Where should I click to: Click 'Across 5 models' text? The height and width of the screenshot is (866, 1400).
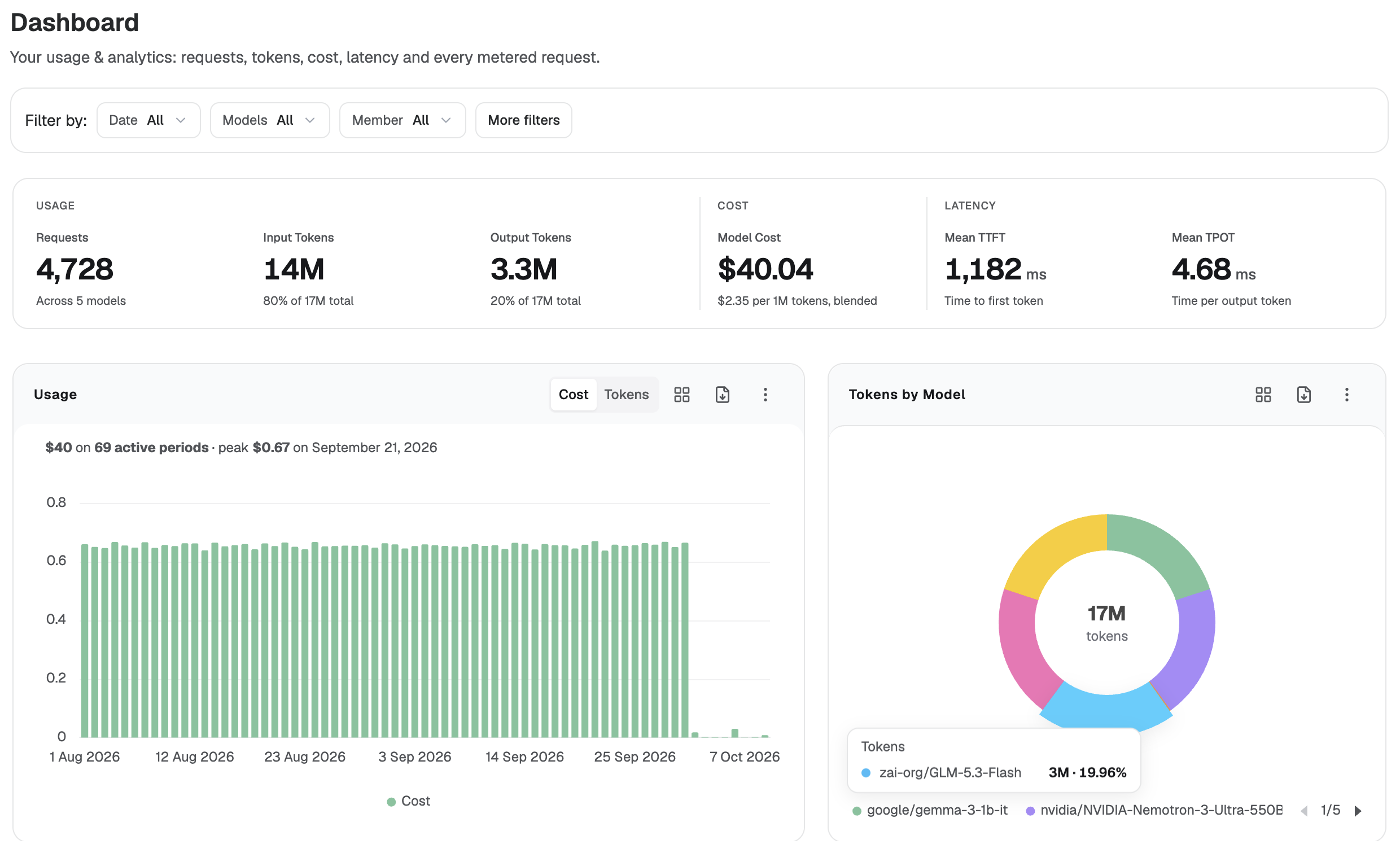pyautogui.click(x=81, y=301)
